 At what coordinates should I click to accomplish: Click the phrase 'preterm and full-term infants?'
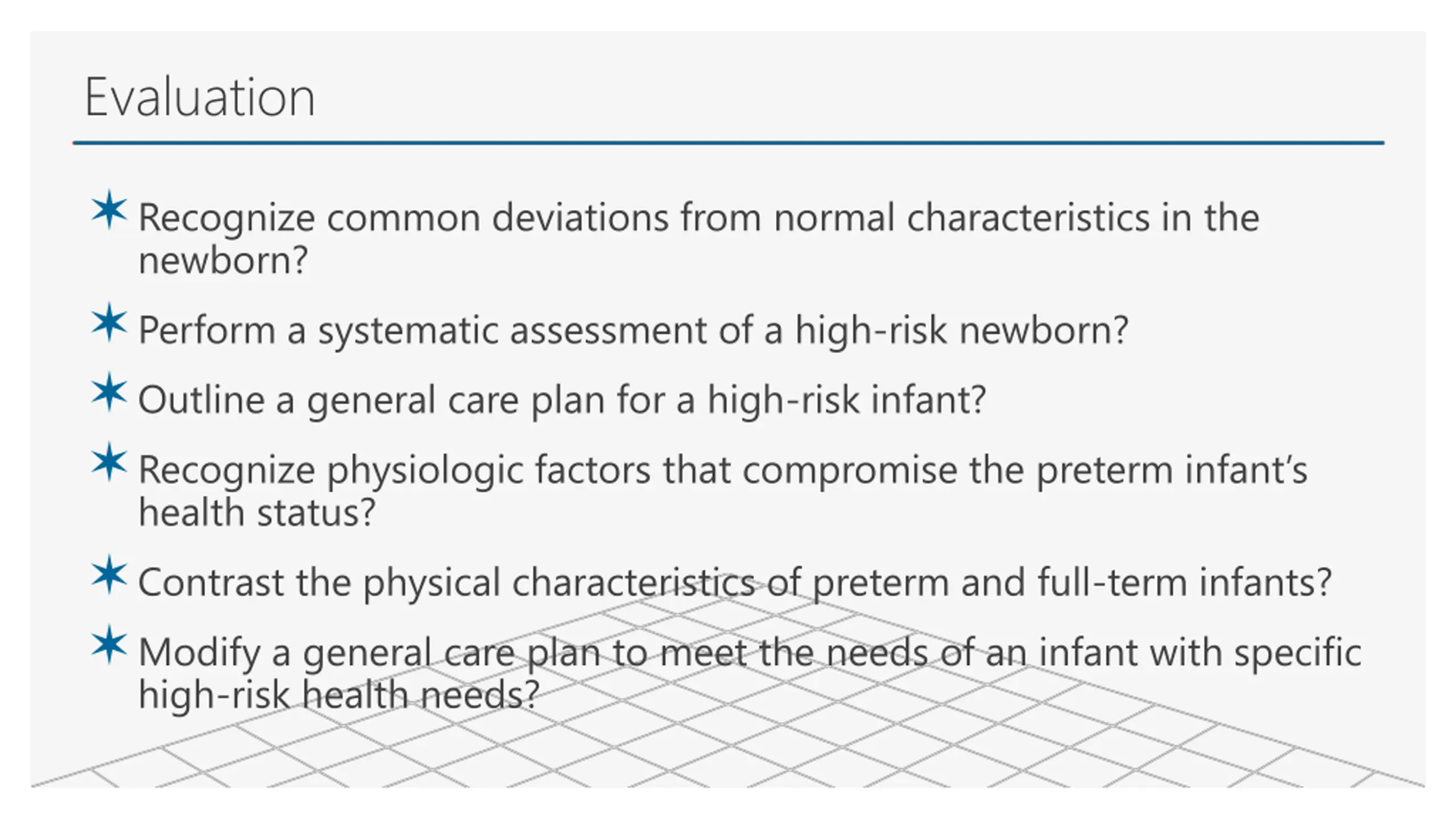pos(1072,583)
